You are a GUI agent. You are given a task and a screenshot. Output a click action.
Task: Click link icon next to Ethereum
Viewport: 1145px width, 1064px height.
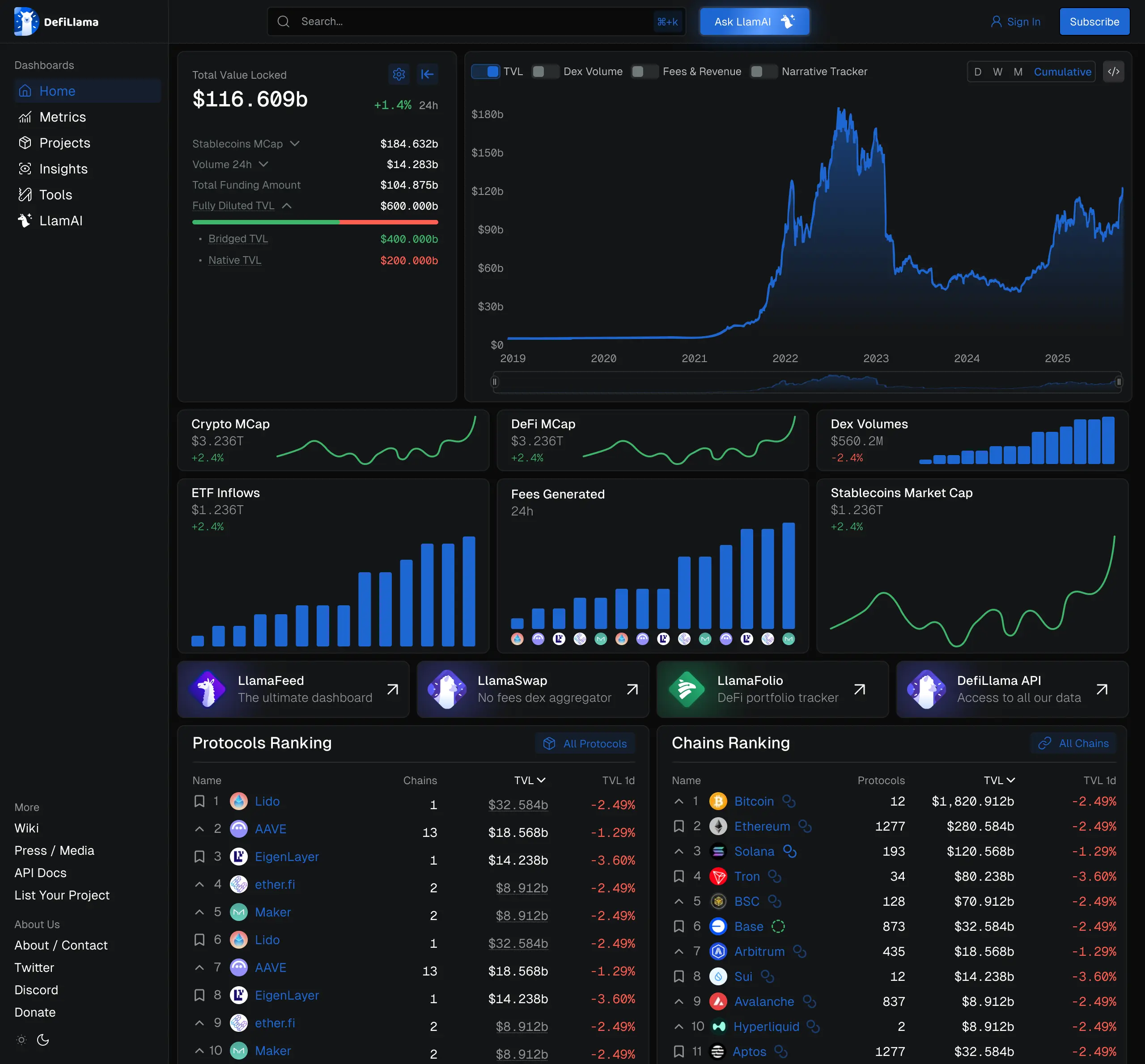click(x=805, y=826)
